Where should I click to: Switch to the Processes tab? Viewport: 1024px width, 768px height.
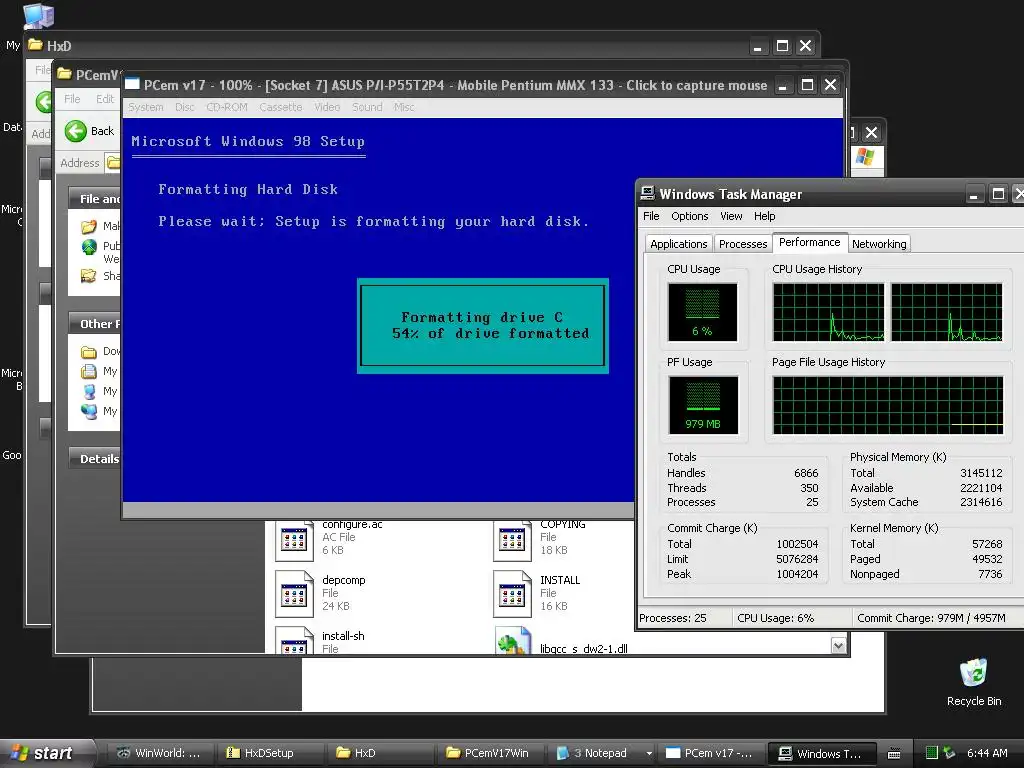click(x=743, y=244)
